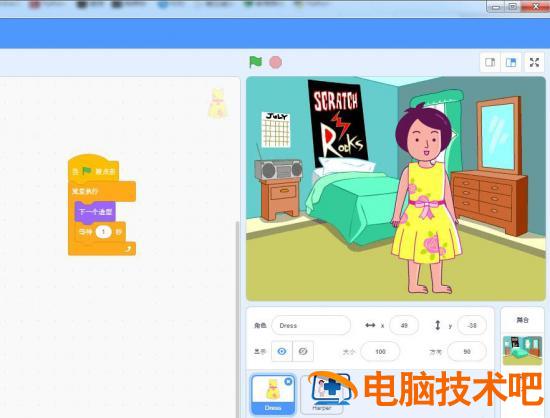Click the green flag to run the project

click(255, 62)
